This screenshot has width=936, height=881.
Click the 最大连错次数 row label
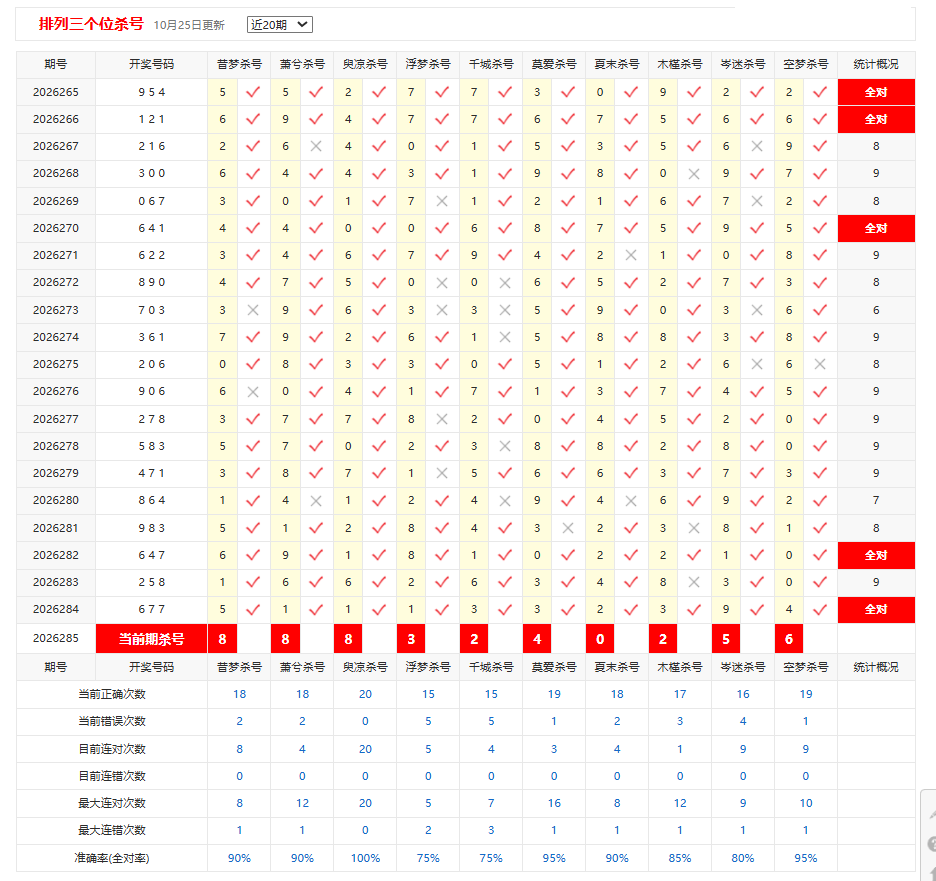point(112,830)
